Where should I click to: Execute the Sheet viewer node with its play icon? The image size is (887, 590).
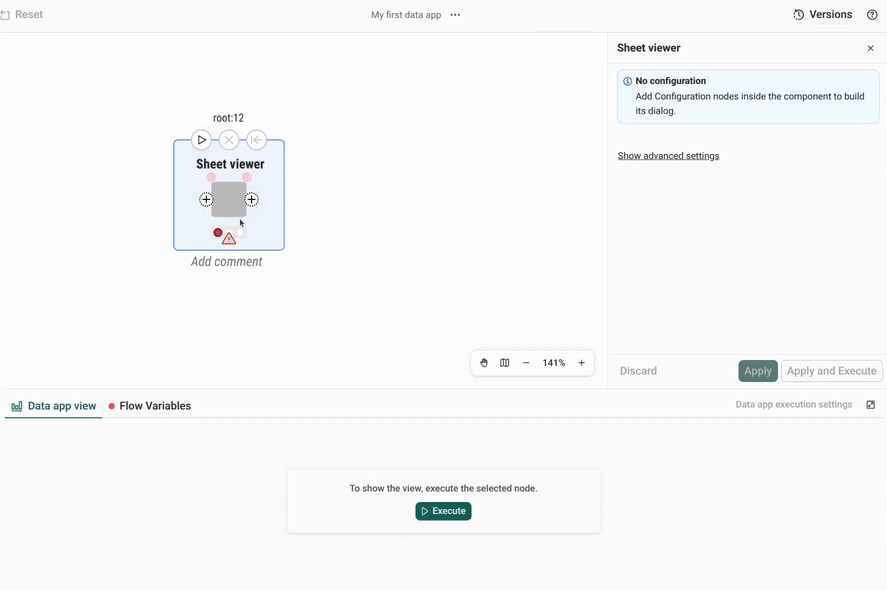click(x=201, y=140)
